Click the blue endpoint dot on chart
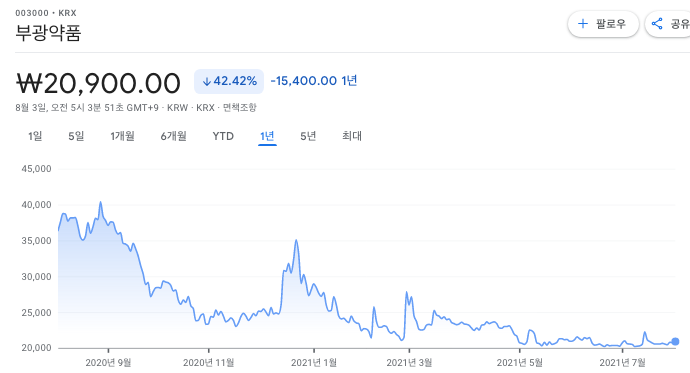The width and height of the screenshot is (690, 373). pyautogui.click(x=675, y=341)
